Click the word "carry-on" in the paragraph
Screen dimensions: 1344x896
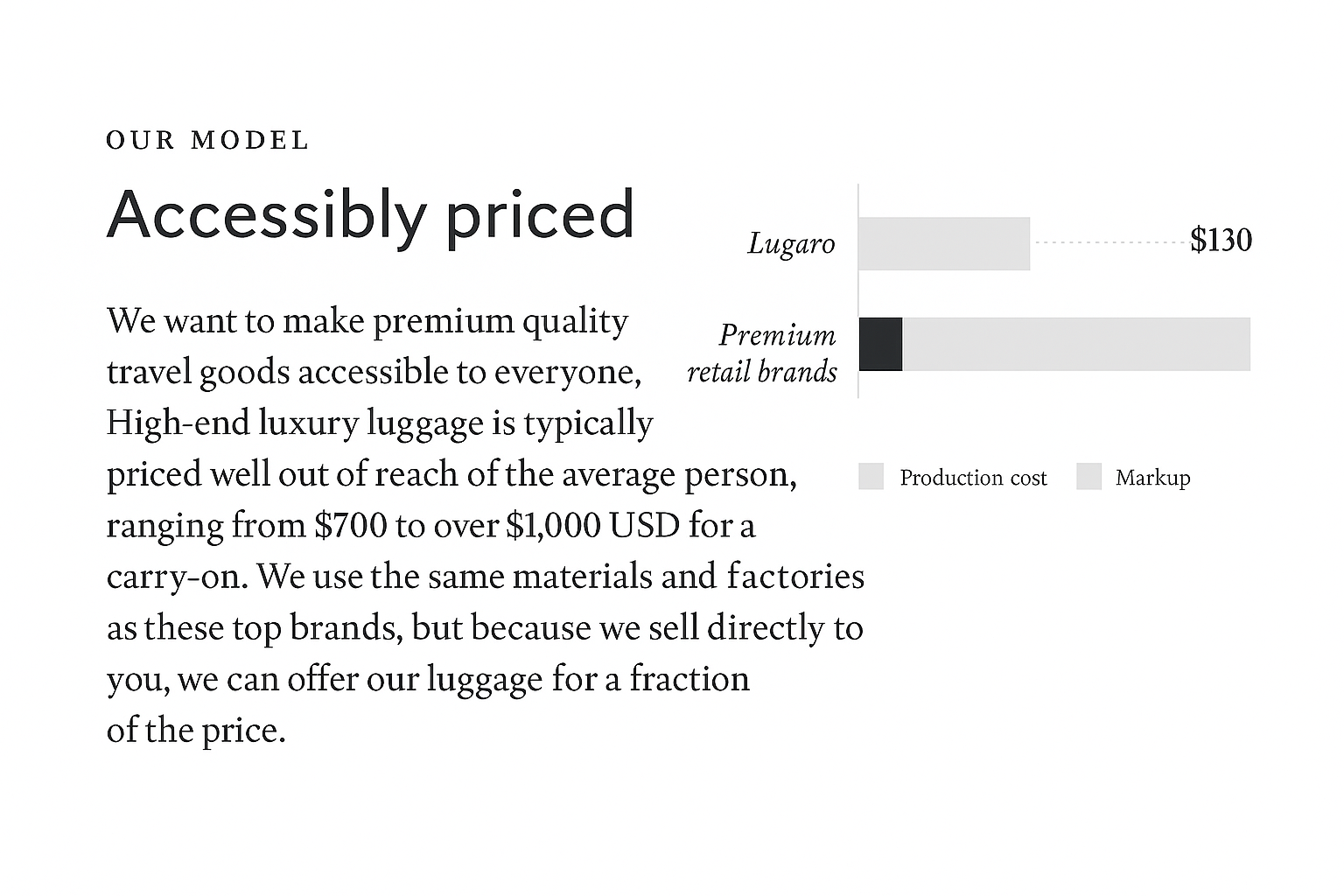coord(173,577)
